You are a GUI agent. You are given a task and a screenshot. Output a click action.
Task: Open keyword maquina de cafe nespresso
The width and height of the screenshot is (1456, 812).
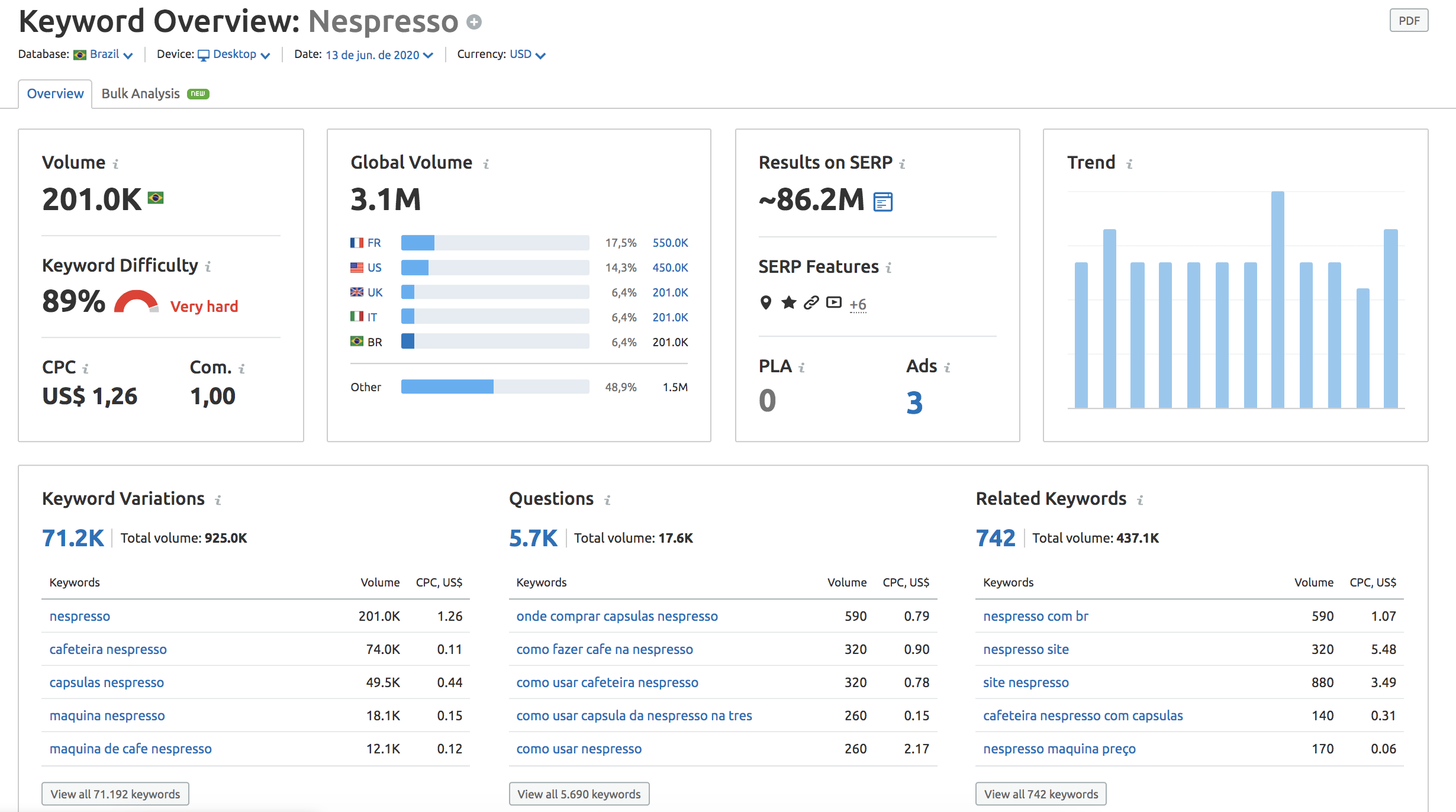click(130, 749)
